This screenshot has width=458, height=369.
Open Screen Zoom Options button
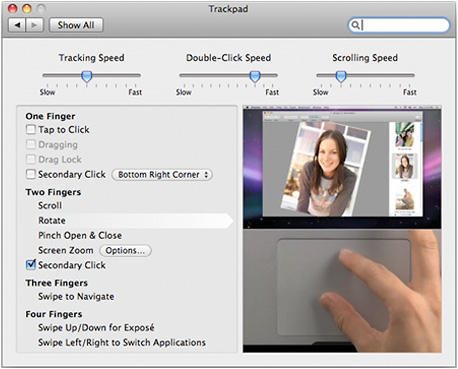coord(126,250)
